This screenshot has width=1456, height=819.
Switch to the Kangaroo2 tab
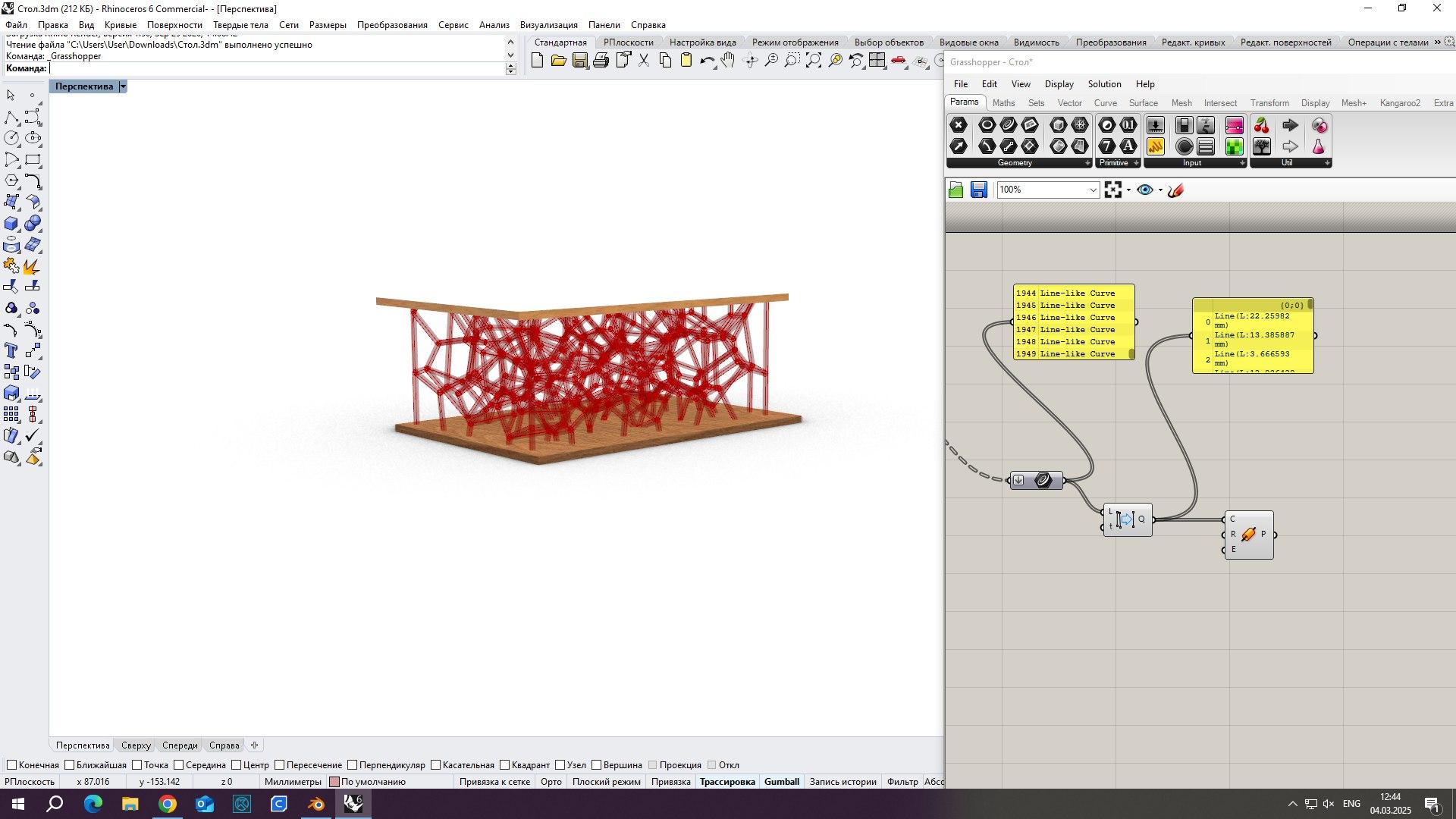(x=1399, y=103)
